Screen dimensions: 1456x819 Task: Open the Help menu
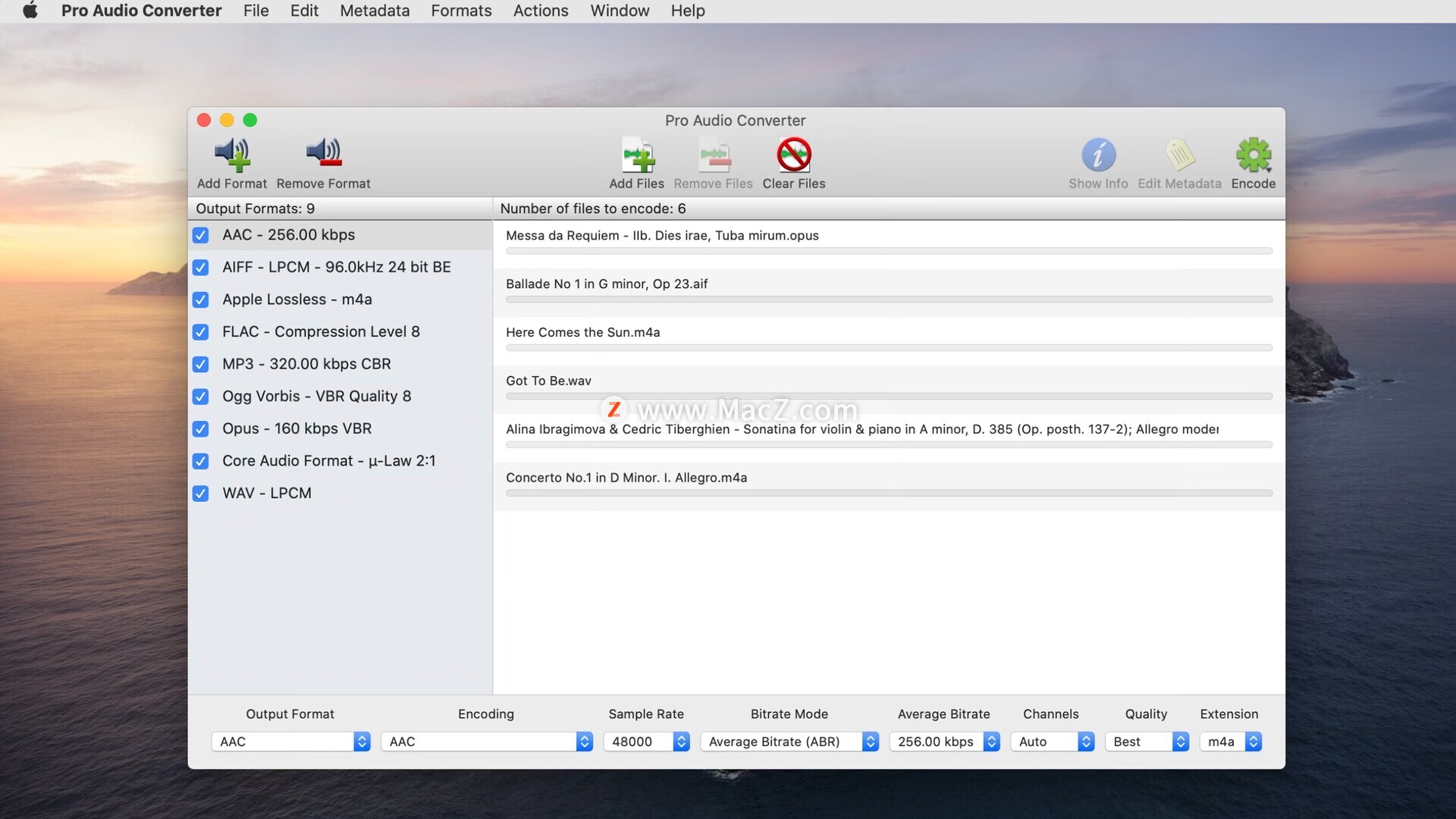[688, 11]
